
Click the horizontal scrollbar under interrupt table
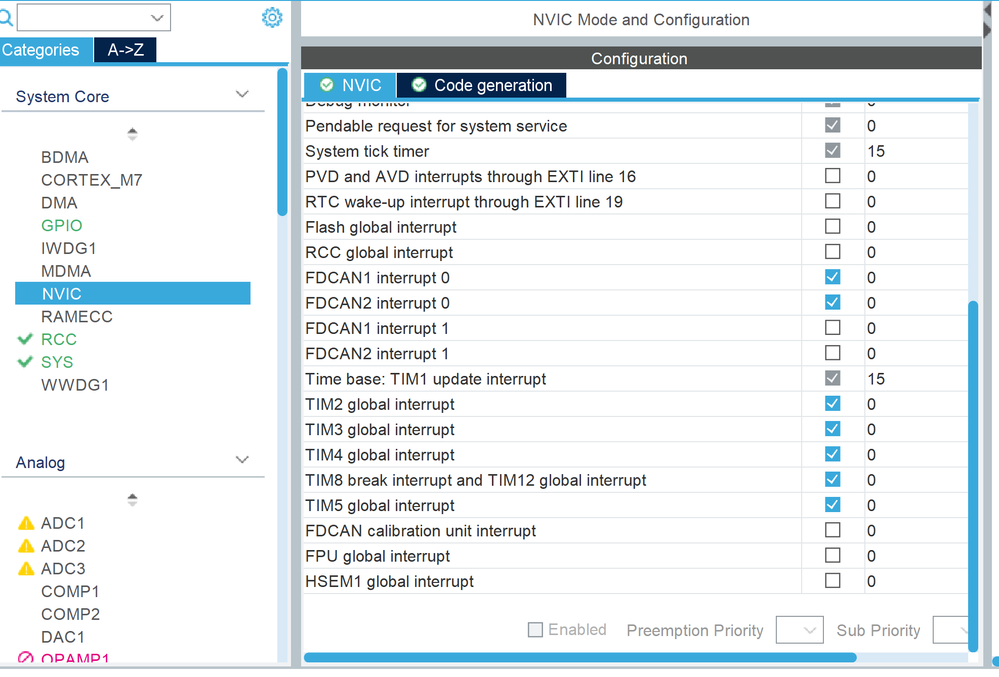coord(580,657)
